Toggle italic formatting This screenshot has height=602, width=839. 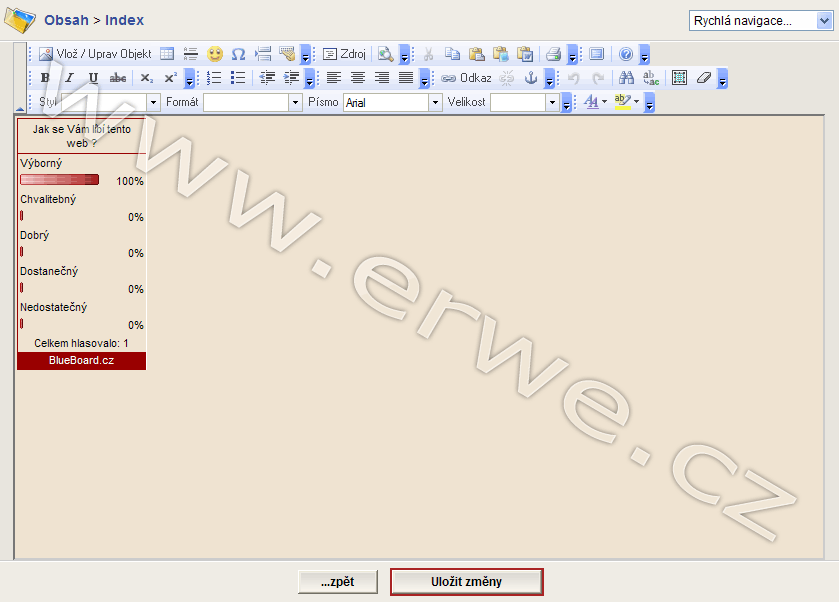pyautogui.click(x=69, y=78)
